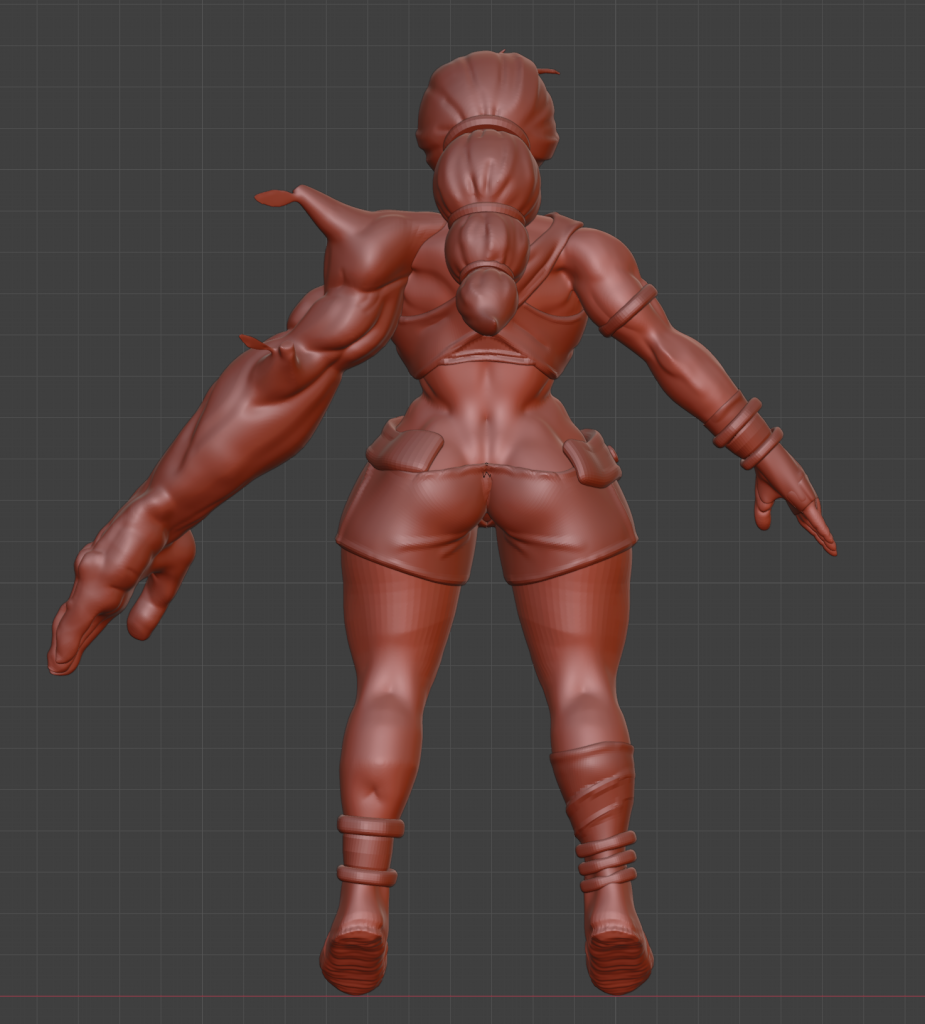Select the stacked bracelets on the slimmer wrist
Image resolution: width=925 pixels, height=1024 pixels.
tap(746, 430)
